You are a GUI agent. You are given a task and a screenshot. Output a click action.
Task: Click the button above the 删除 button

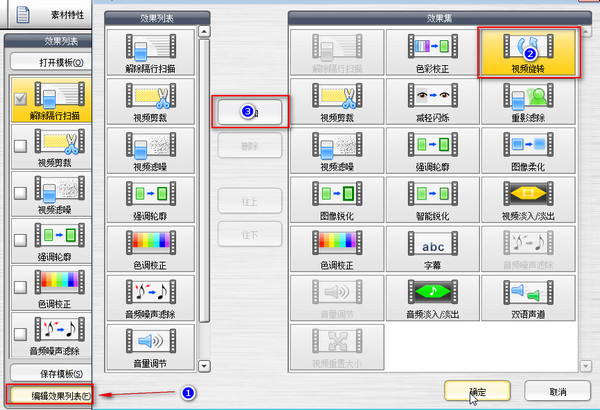click(250, 112)
